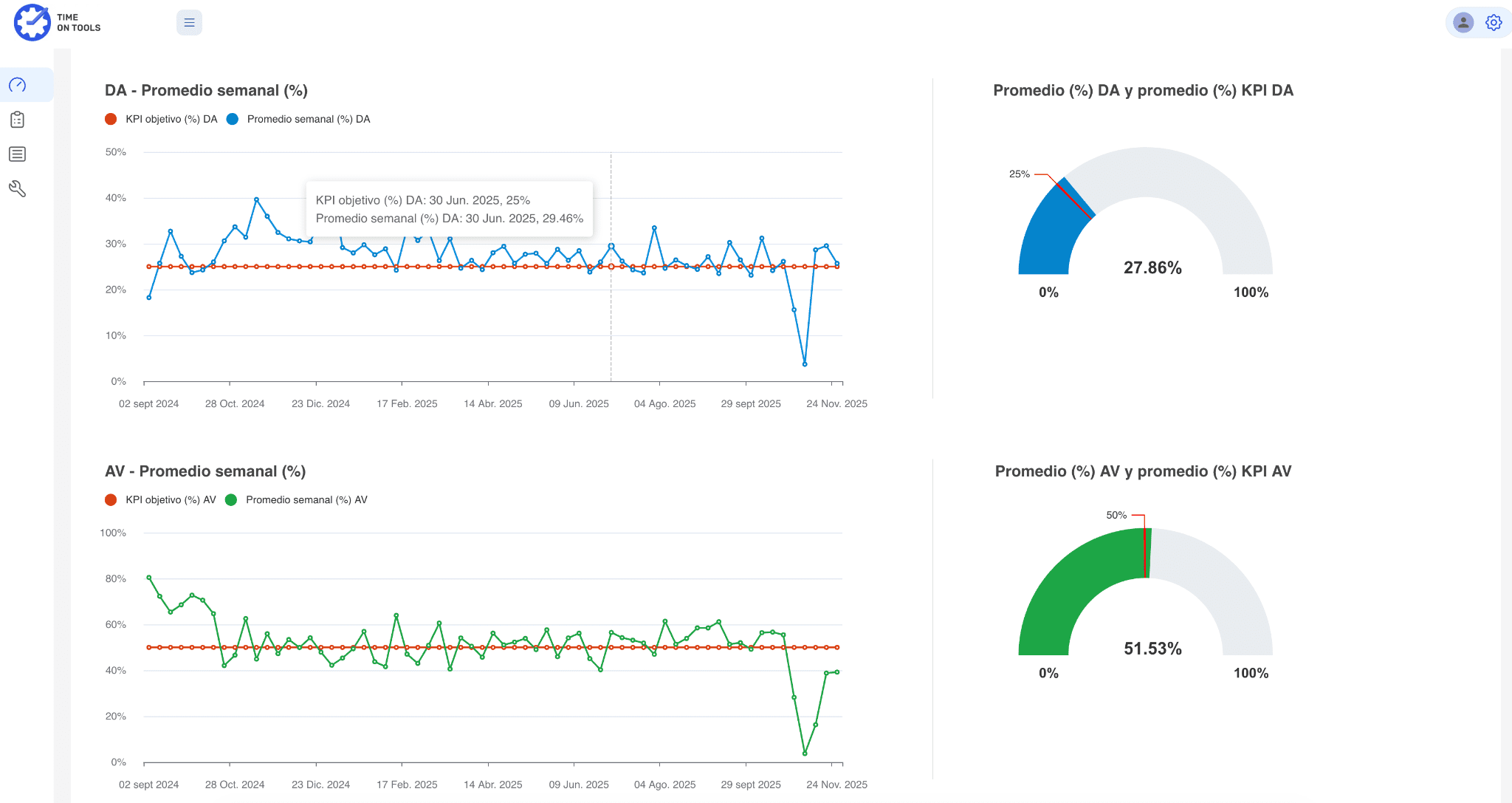Viewport: 1512px width, 803px height.
Task: Click the 50% KPI marker on AV gauge
Action: (1145, 553)
